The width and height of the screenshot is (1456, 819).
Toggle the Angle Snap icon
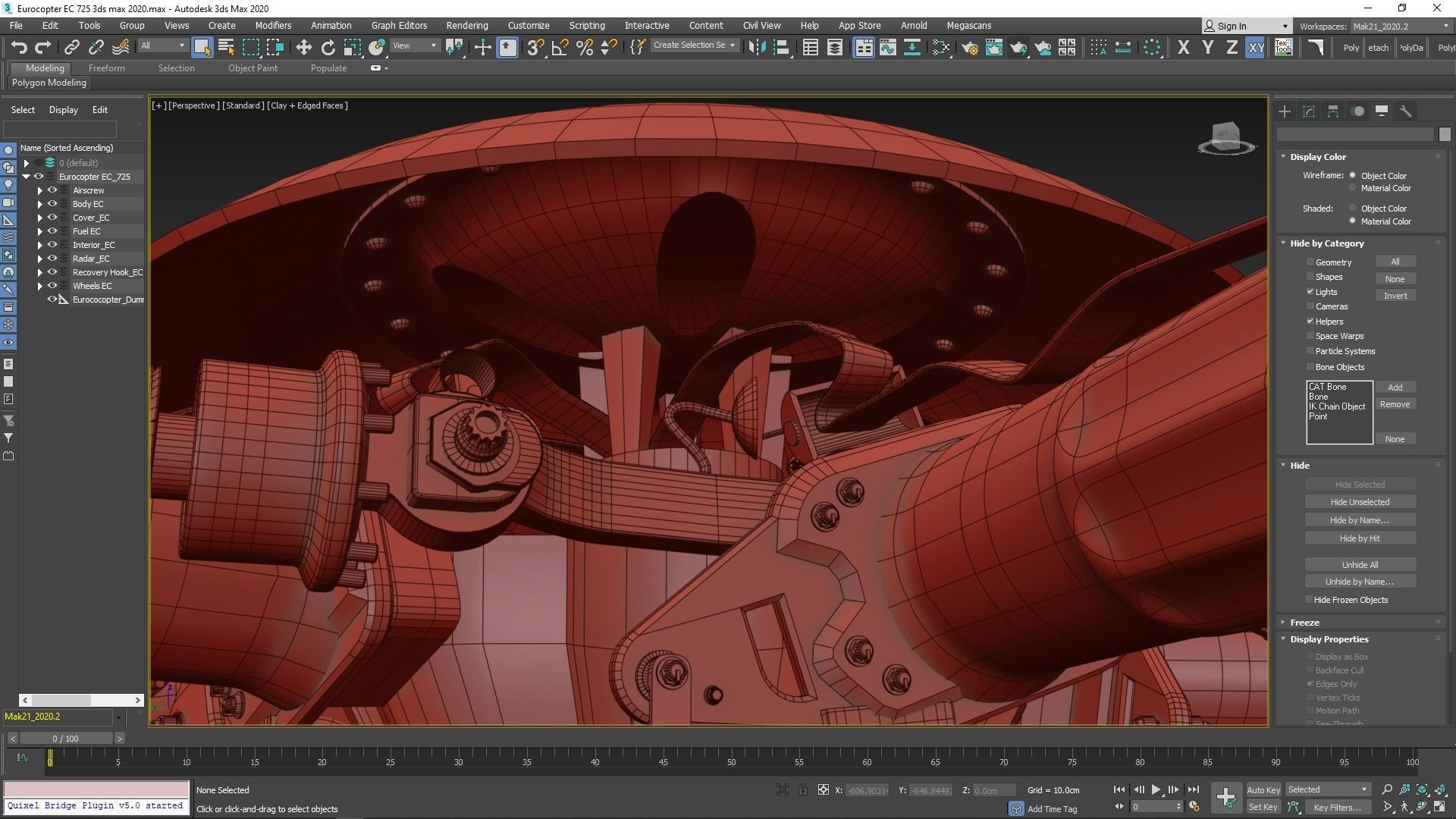click(x=560, y=47)
